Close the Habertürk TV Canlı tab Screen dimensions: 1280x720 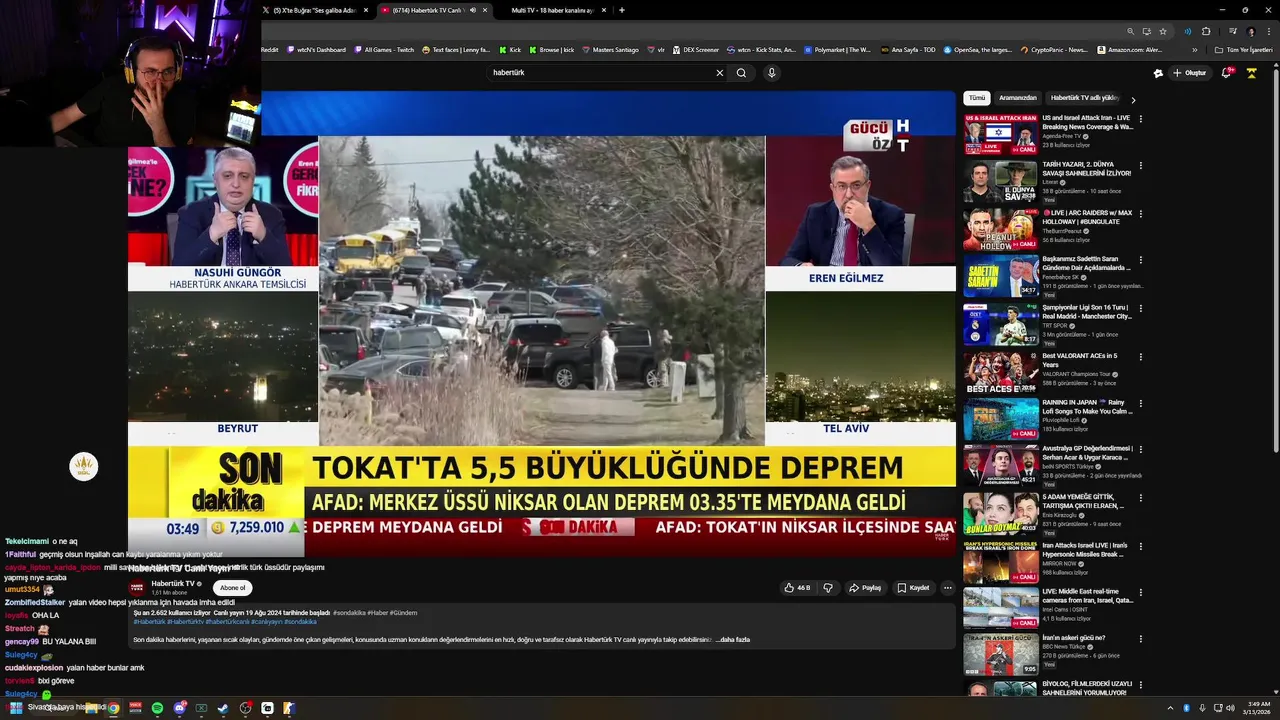[x=485, y=10]
